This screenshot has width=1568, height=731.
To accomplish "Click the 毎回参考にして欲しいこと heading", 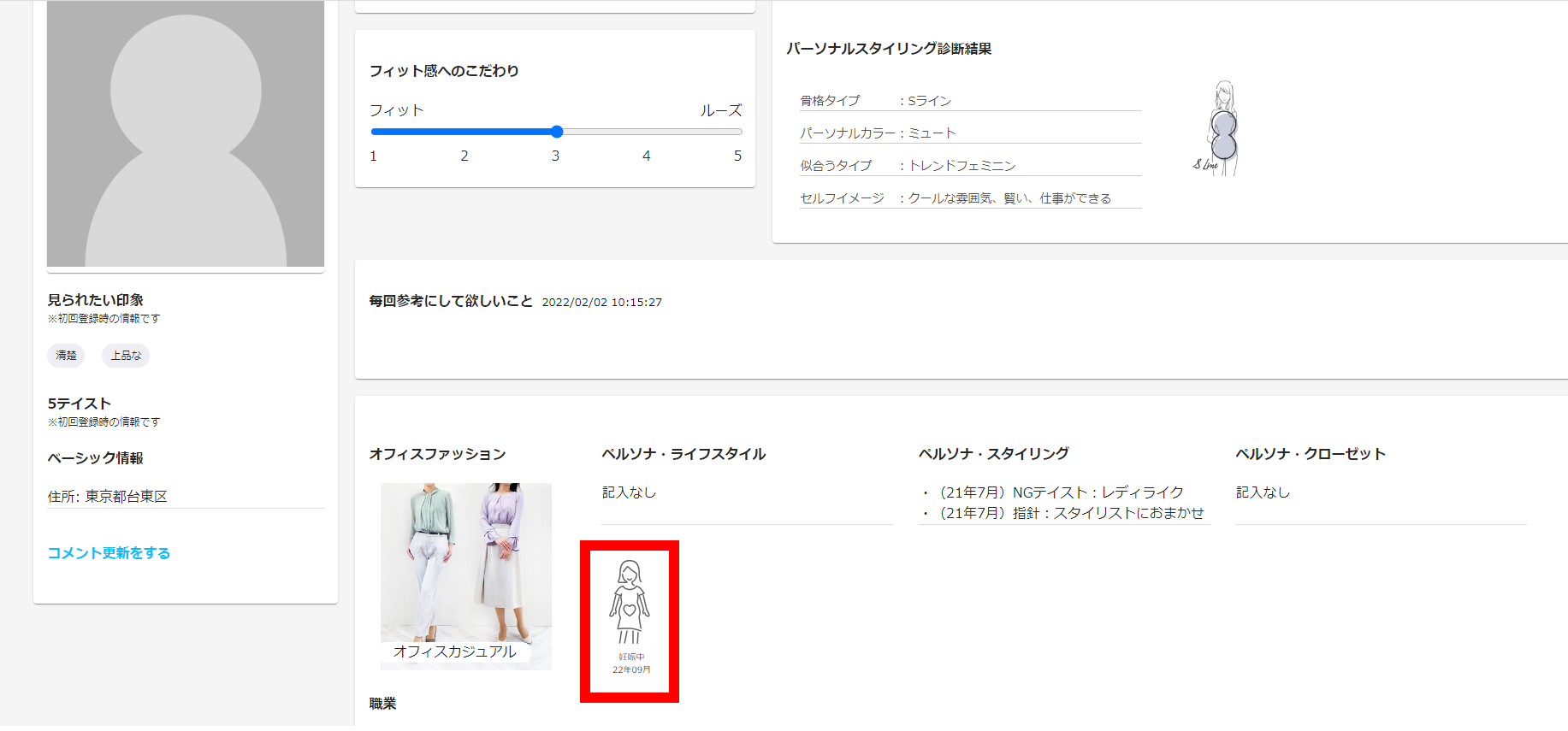I will coord(451,301).
